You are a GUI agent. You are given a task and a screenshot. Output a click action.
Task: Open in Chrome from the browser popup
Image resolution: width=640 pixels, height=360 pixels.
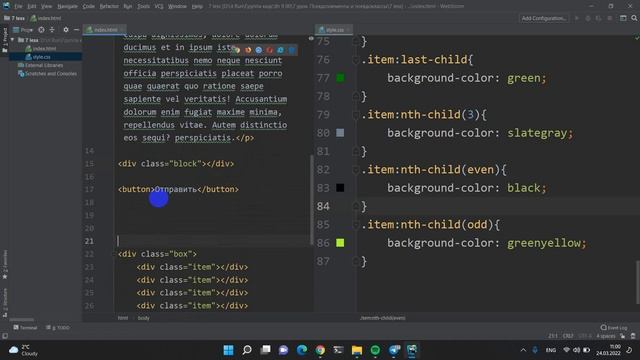click(x=237, y=50)
